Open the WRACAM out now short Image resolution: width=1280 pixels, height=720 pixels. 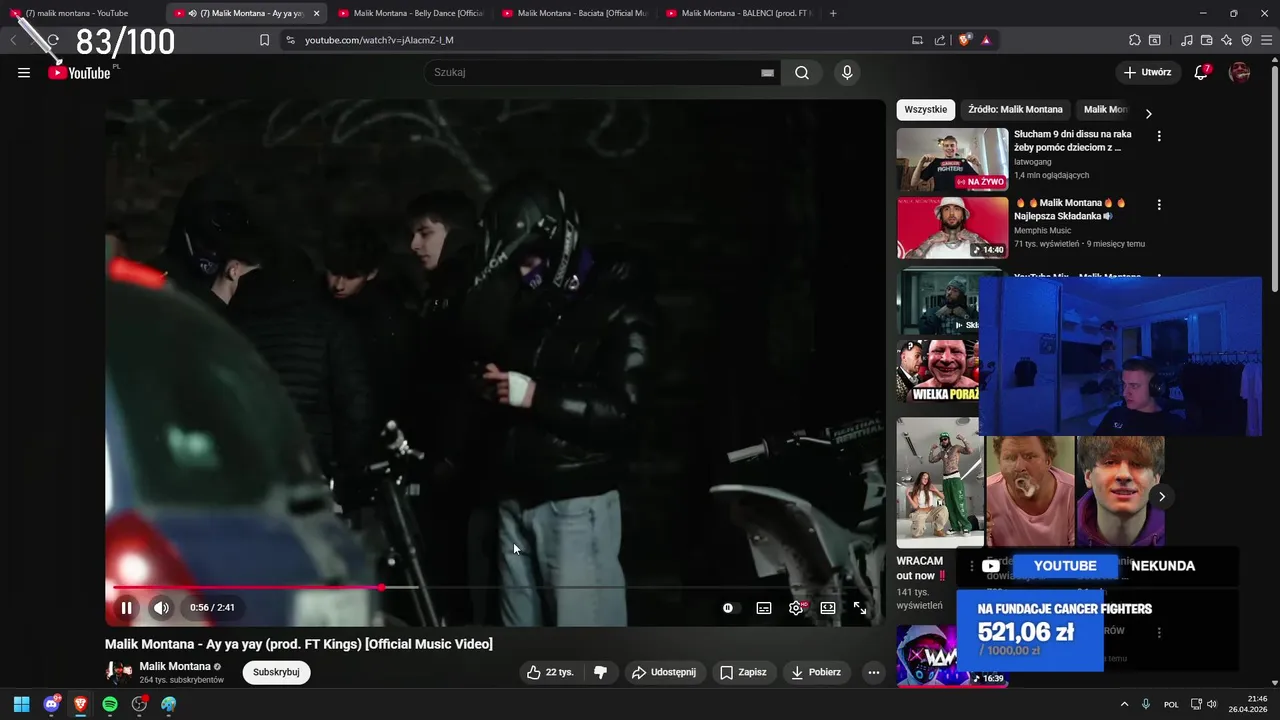[x=940, y=483]
